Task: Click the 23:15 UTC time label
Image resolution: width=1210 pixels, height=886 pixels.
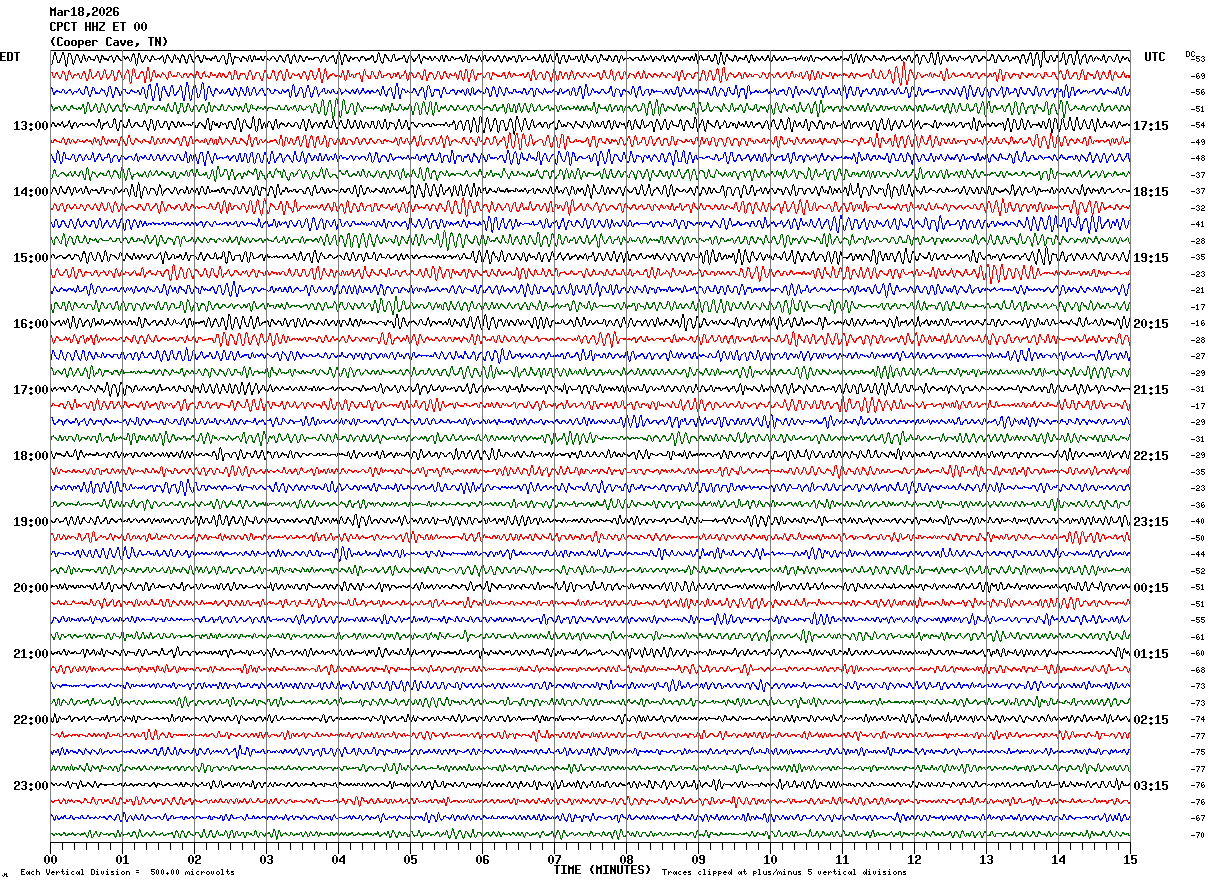Action: point(1151,522)
